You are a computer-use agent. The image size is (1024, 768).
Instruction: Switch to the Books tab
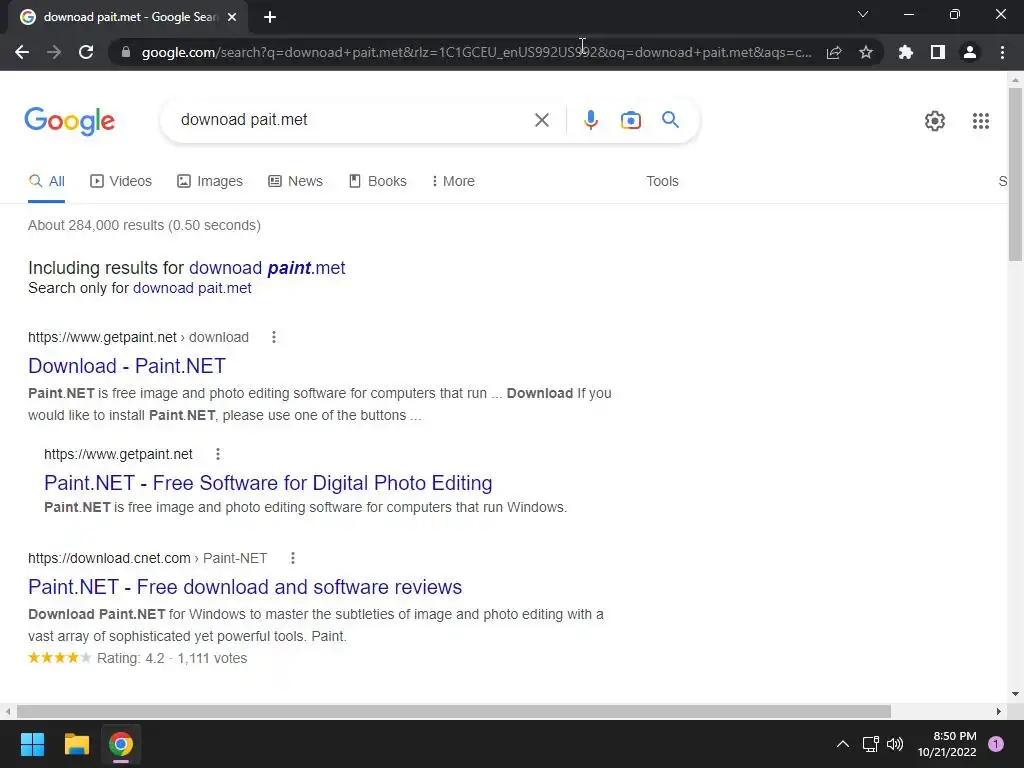click(x=377, y=182)
